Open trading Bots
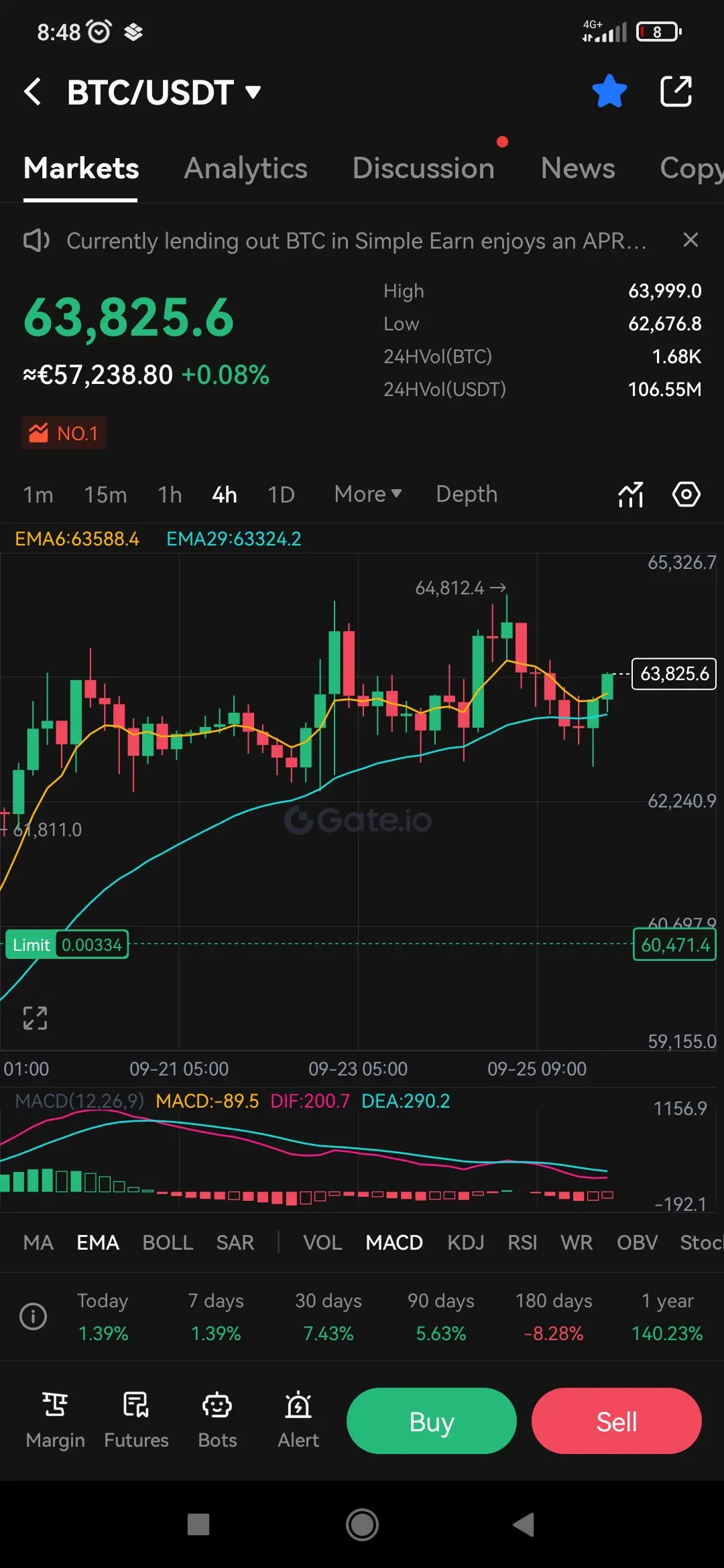This screenshot has width=724, height=1568. (217, 1420)
